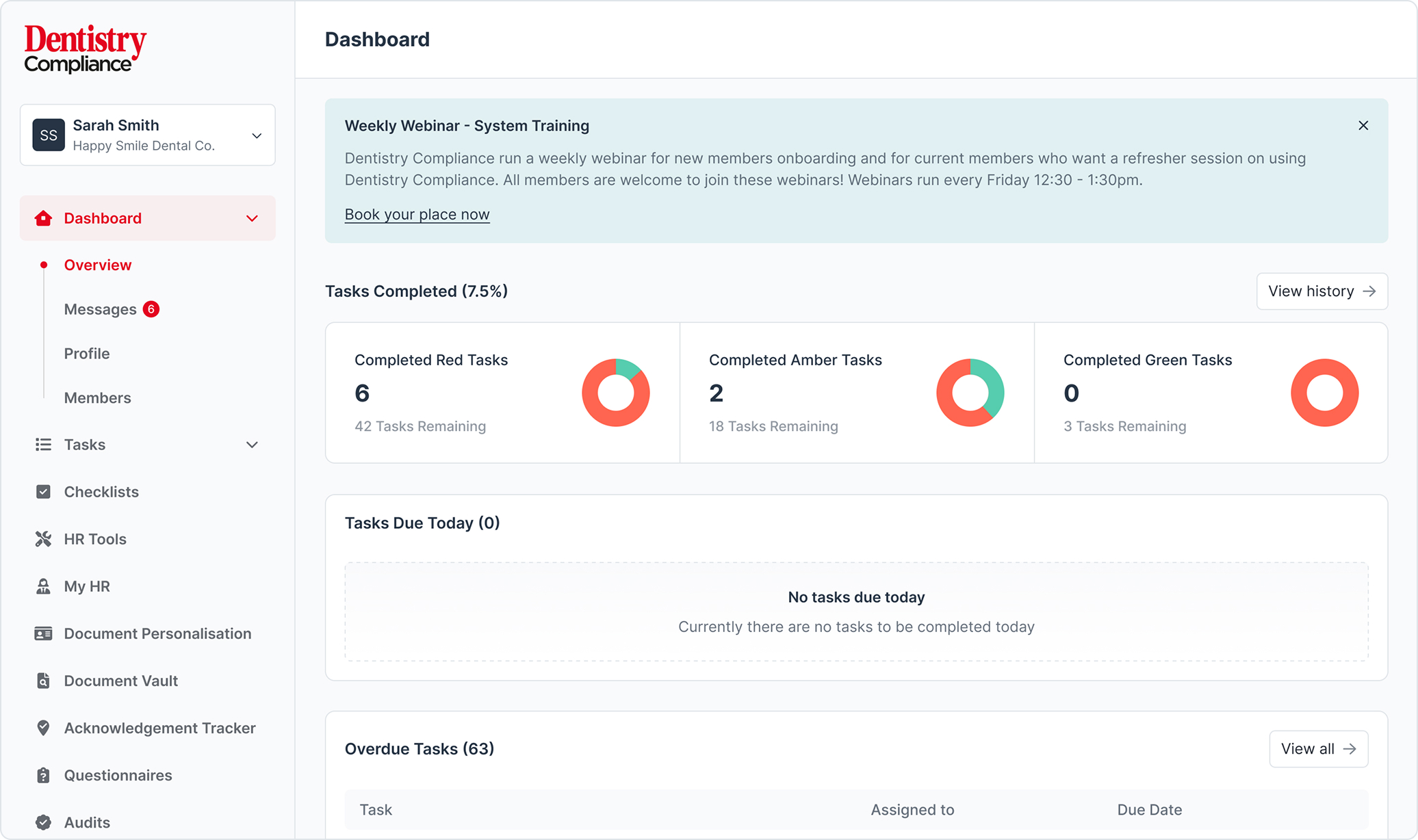The height and width of the screenshot is (840, 1418).
Task: Click the Dashboard home icon in sidebar
Action: pos(43,218)
